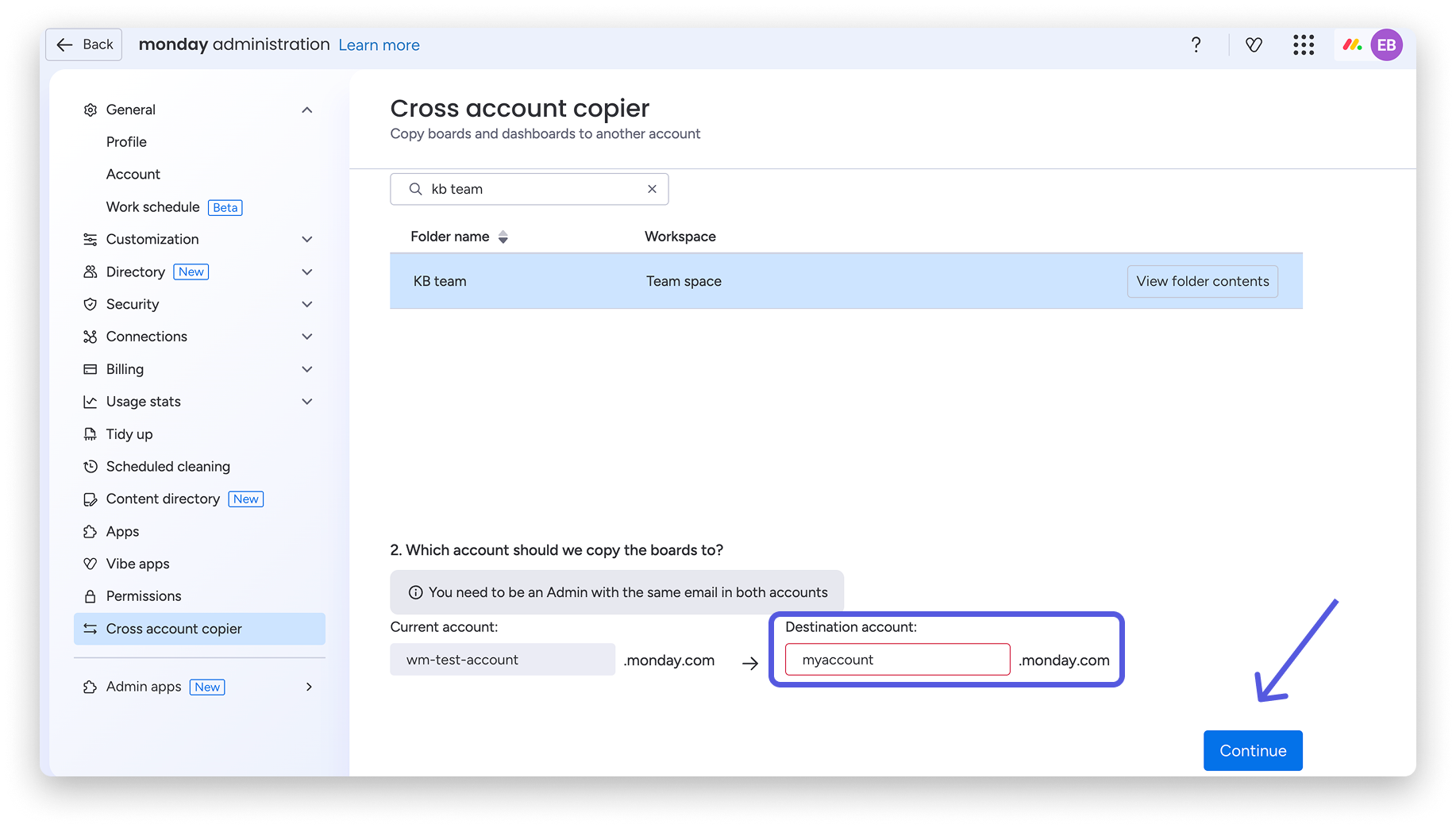The image size is (1456, 828).
Task: Click the General gear icon
Action: click(x=91, y=110)
